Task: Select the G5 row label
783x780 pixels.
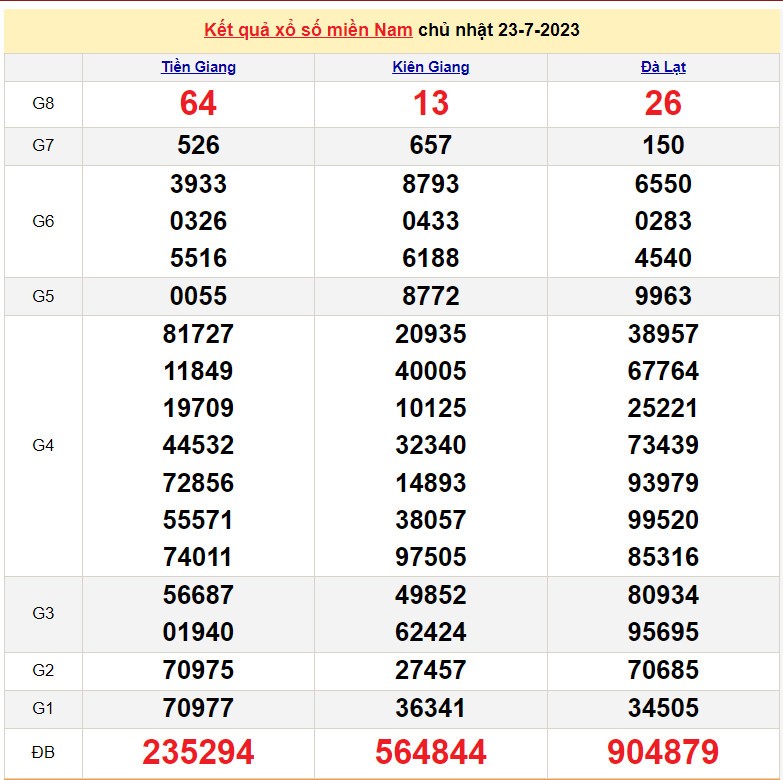Action: [43, 296]
